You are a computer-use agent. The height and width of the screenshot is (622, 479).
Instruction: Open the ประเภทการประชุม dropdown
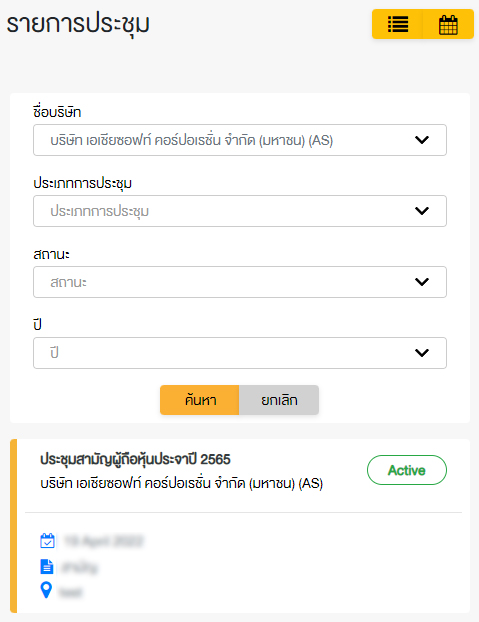coord(240,211)
